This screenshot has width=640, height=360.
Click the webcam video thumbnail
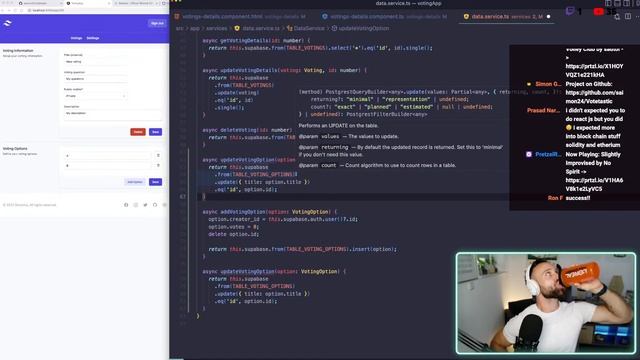click(x=546, y=303)
